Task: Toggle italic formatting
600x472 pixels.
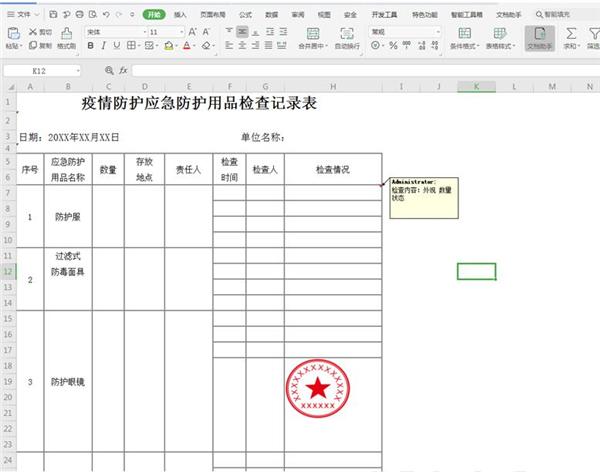Action: [x=103, y=46]
